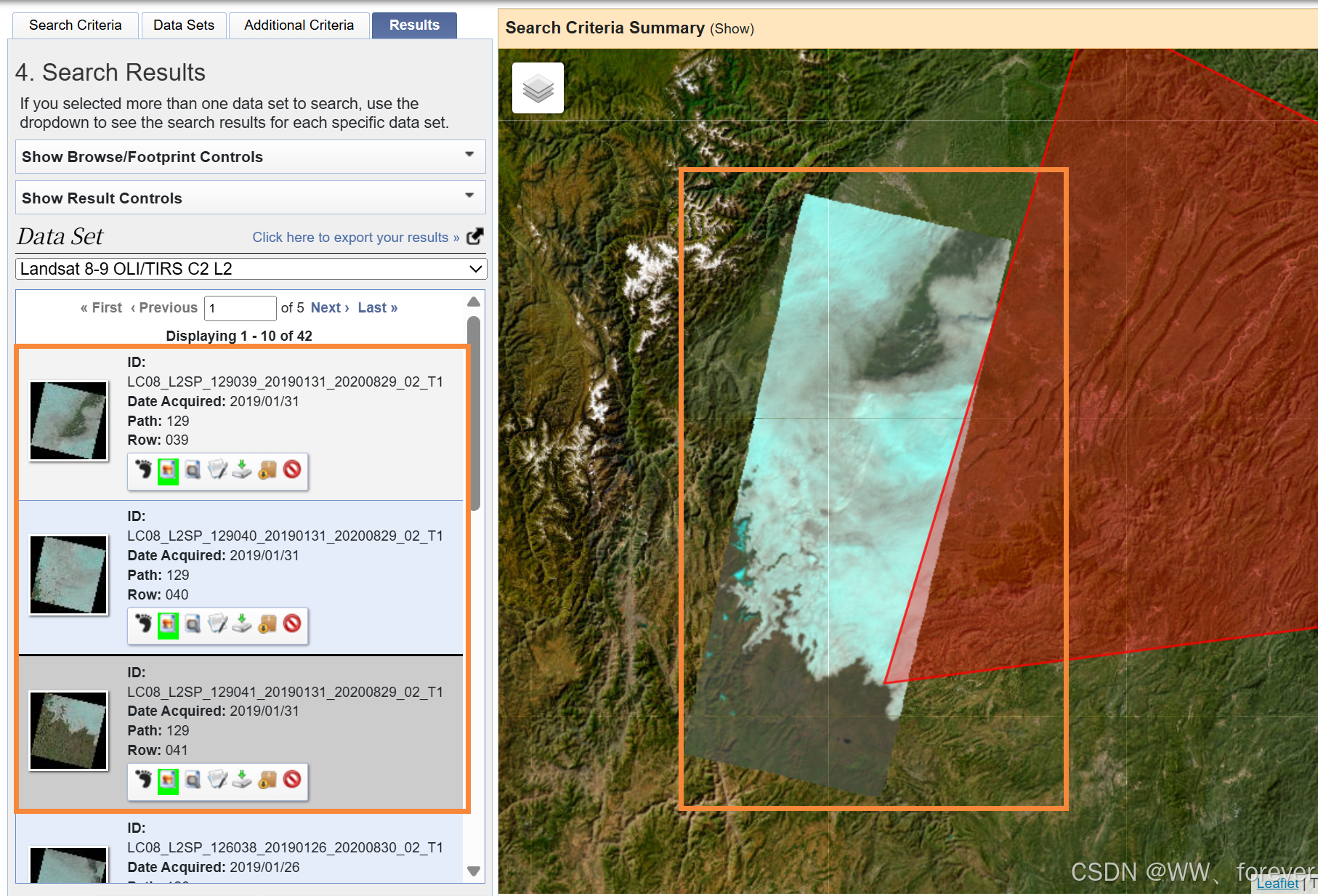This screenshot has width=1318, height=896.
Task: Open download options for scene 129041
Action: tap(242, 780)
